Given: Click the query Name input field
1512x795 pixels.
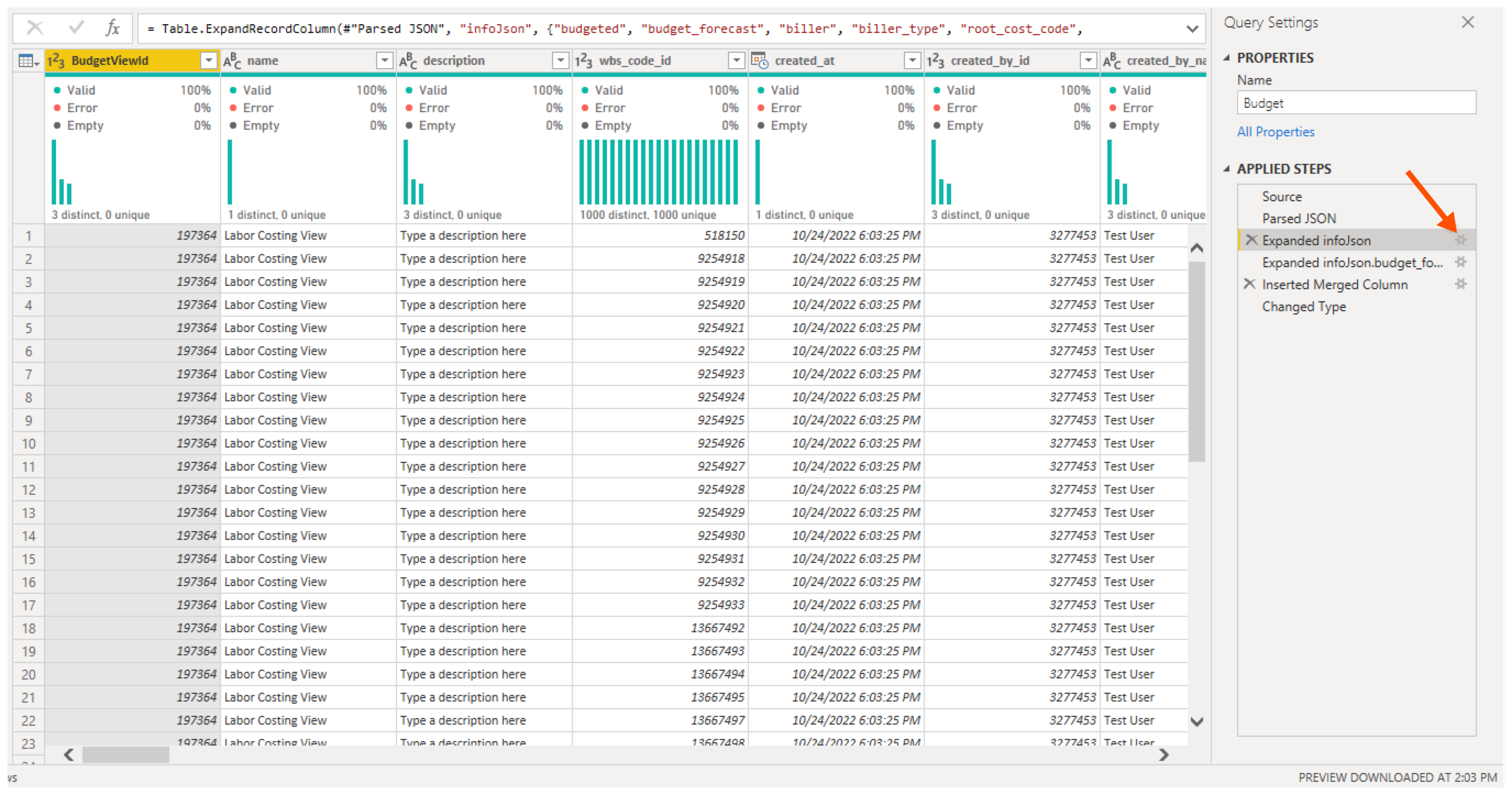Looking at the screenshot, I should 1355,103.
